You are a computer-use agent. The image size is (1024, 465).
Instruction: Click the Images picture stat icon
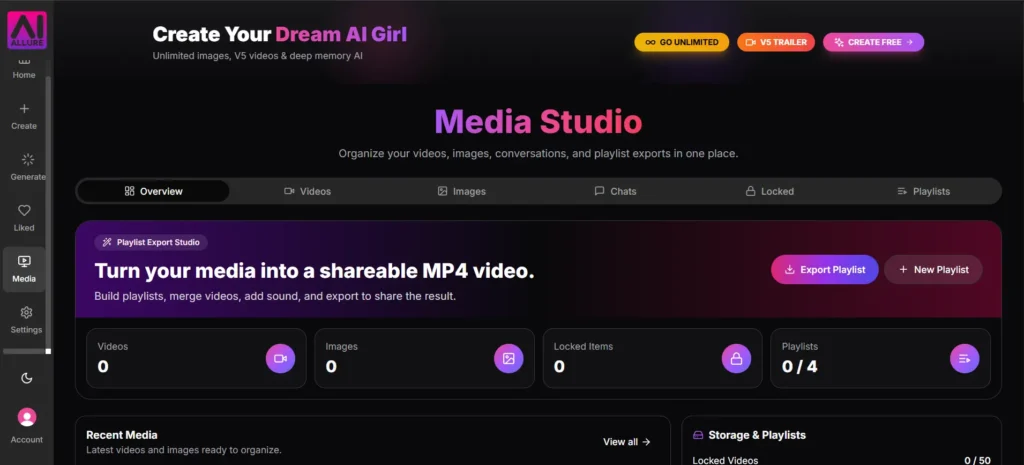[x=509, y=359]
